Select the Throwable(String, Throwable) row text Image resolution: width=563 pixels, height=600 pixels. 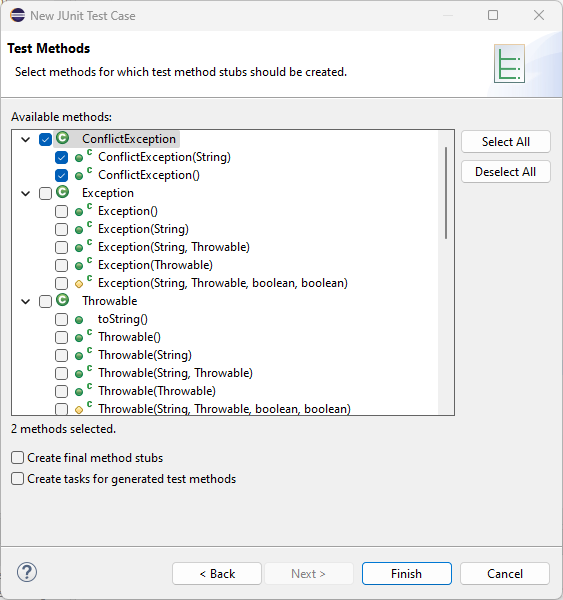coord(175,373)
